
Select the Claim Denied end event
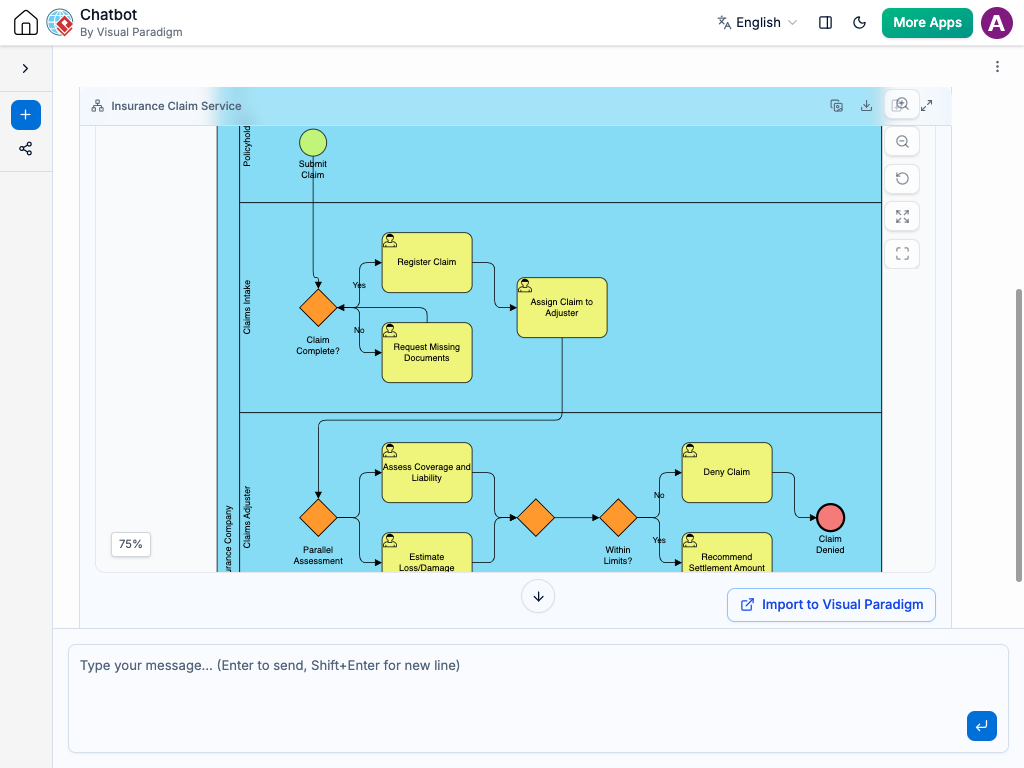click(x=830, y=518)
